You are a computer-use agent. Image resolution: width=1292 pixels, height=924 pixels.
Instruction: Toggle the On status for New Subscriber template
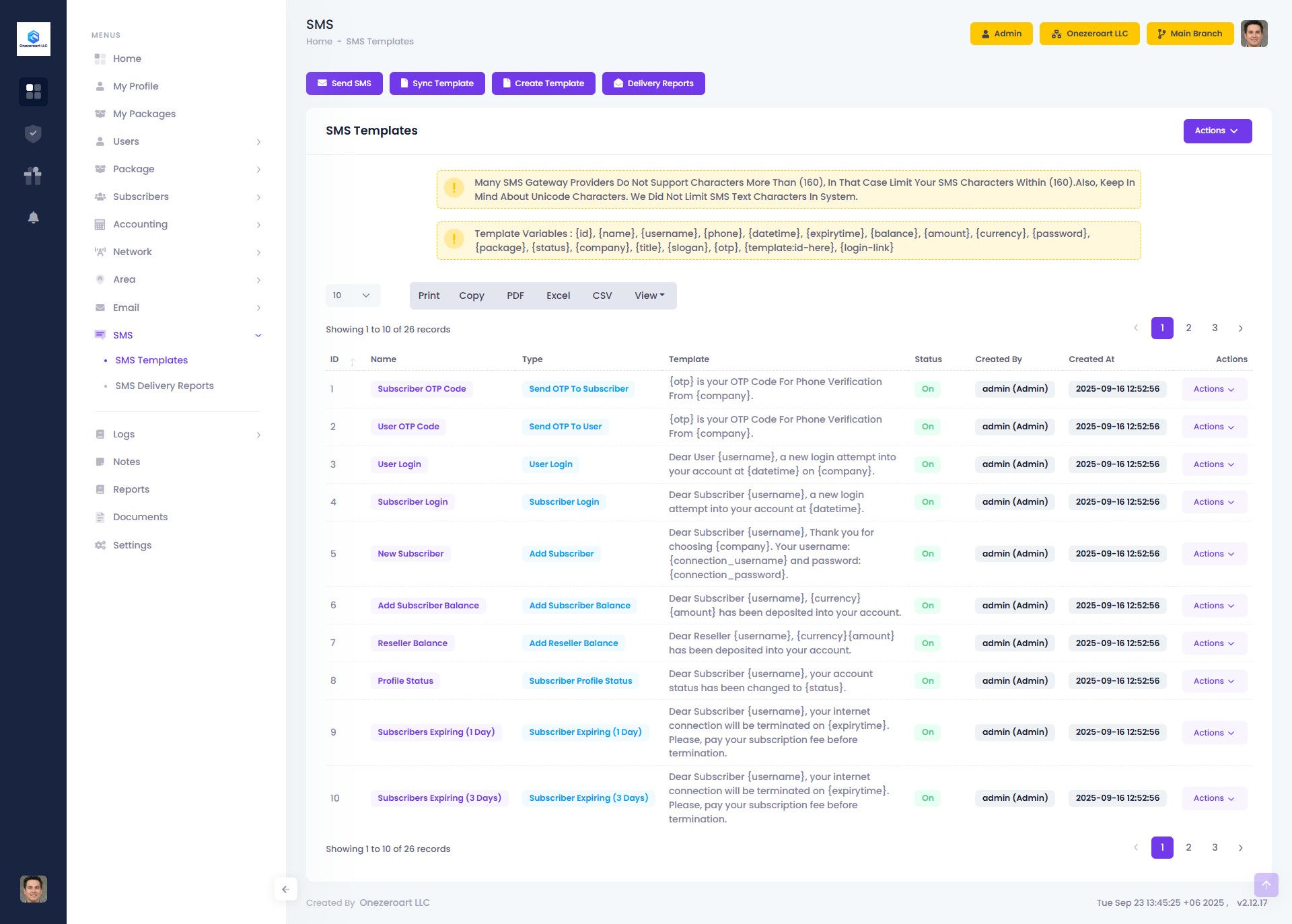pos(927,554)
